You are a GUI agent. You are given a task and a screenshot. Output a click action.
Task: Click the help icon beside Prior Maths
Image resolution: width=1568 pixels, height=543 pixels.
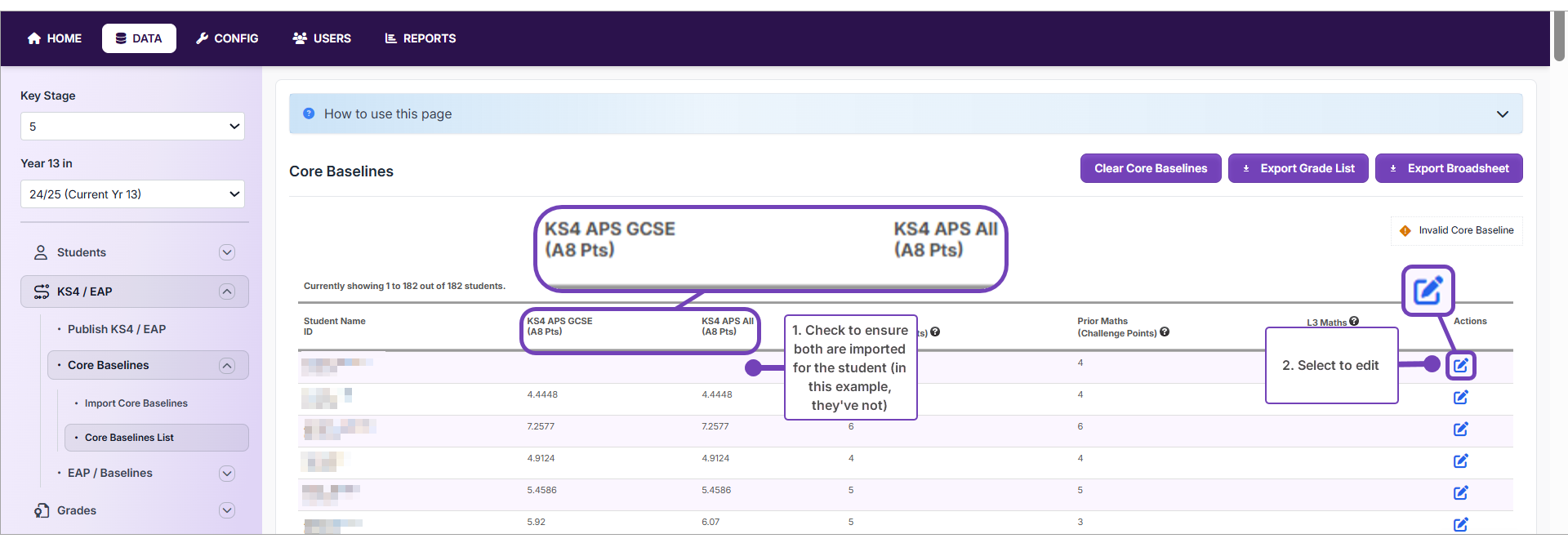coord(1165,332)
